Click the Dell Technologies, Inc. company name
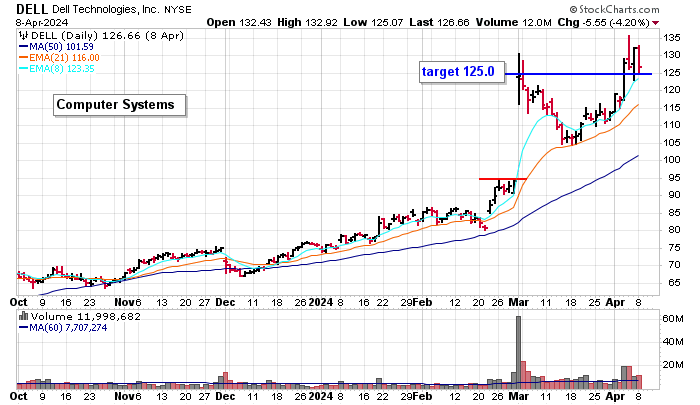 coord(106,9)
